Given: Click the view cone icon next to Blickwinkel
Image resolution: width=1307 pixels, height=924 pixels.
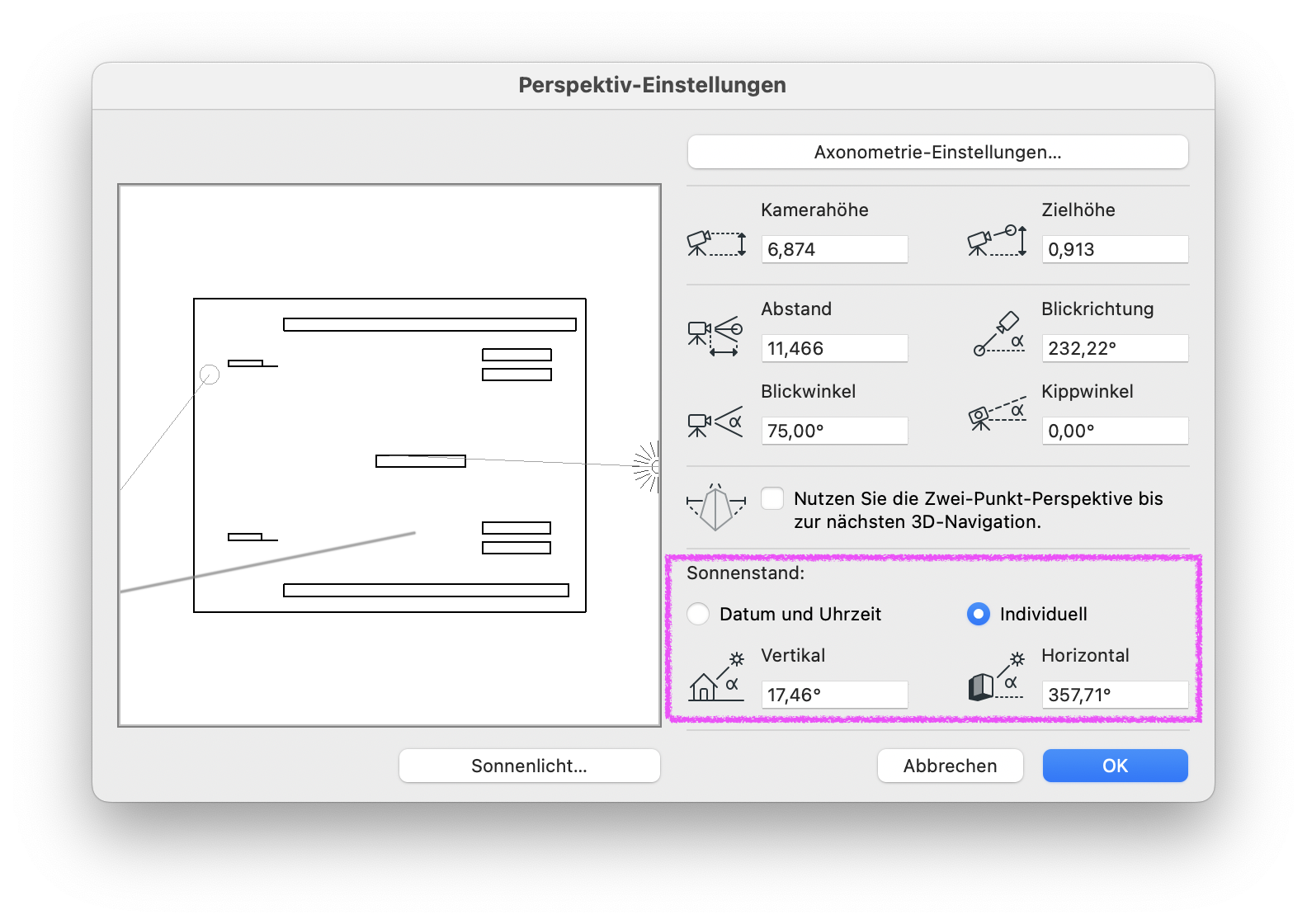Looking at the screenshot, I should [x=715, y=422].
